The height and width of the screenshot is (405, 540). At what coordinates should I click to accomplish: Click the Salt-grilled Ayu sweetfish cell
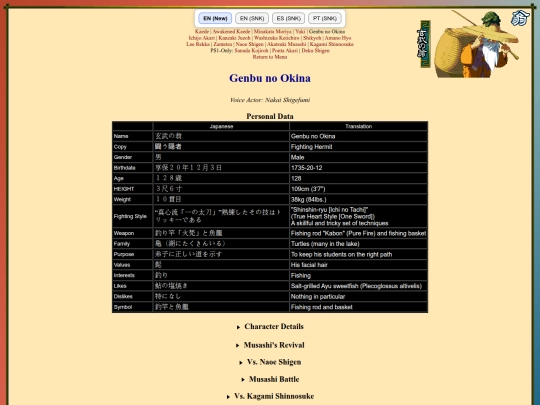click(359, 286)
